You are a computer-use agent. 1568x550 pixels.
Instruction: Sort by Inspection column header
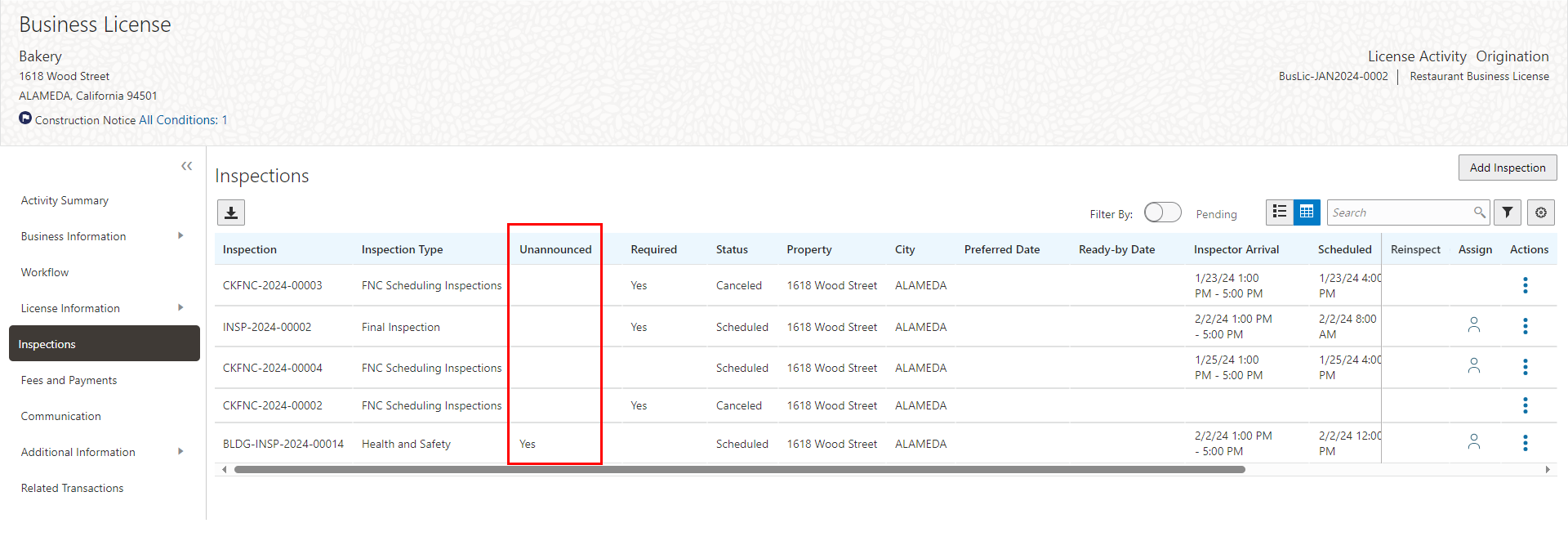click(250, 249)
